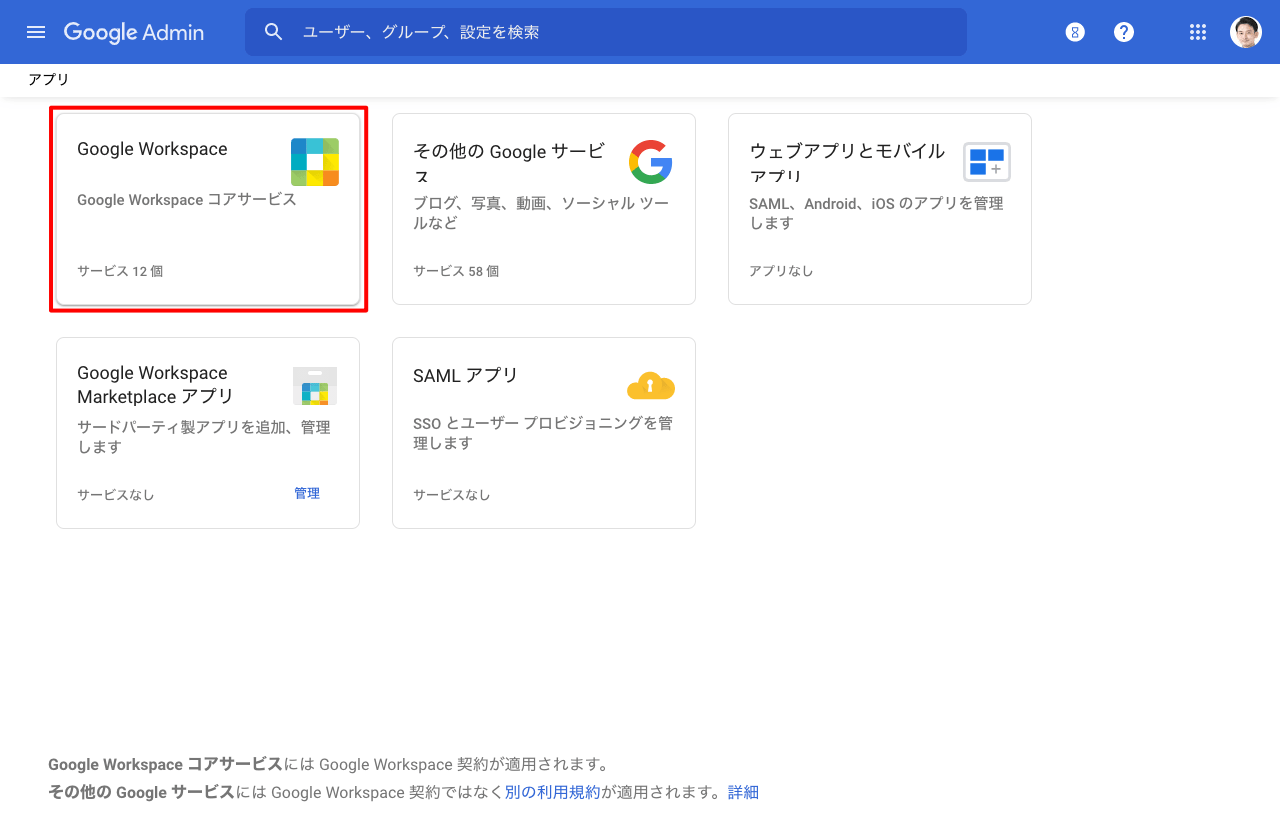1280x832 pixels.
Task: Open SAML アプリ card title
Action: point(466,376)
